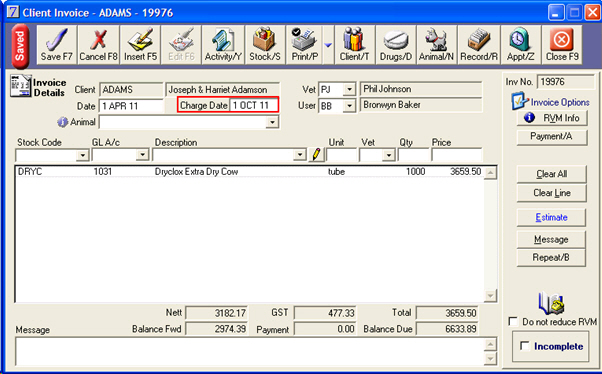The width and height of the screenshot is (602, 374).
Task: Click the RVM Info button
Action: [552, 118]
